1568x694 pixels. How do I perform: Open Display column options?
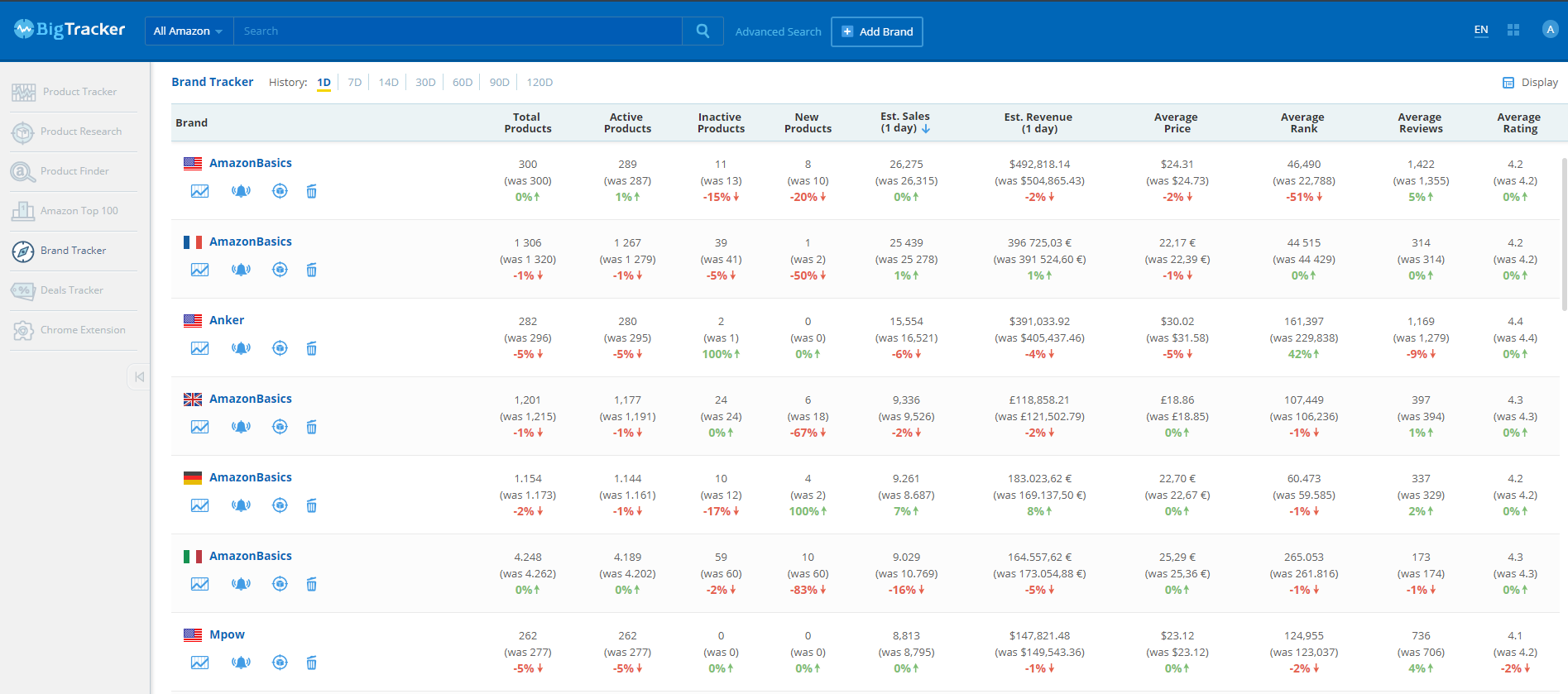tap(1530, 83)
